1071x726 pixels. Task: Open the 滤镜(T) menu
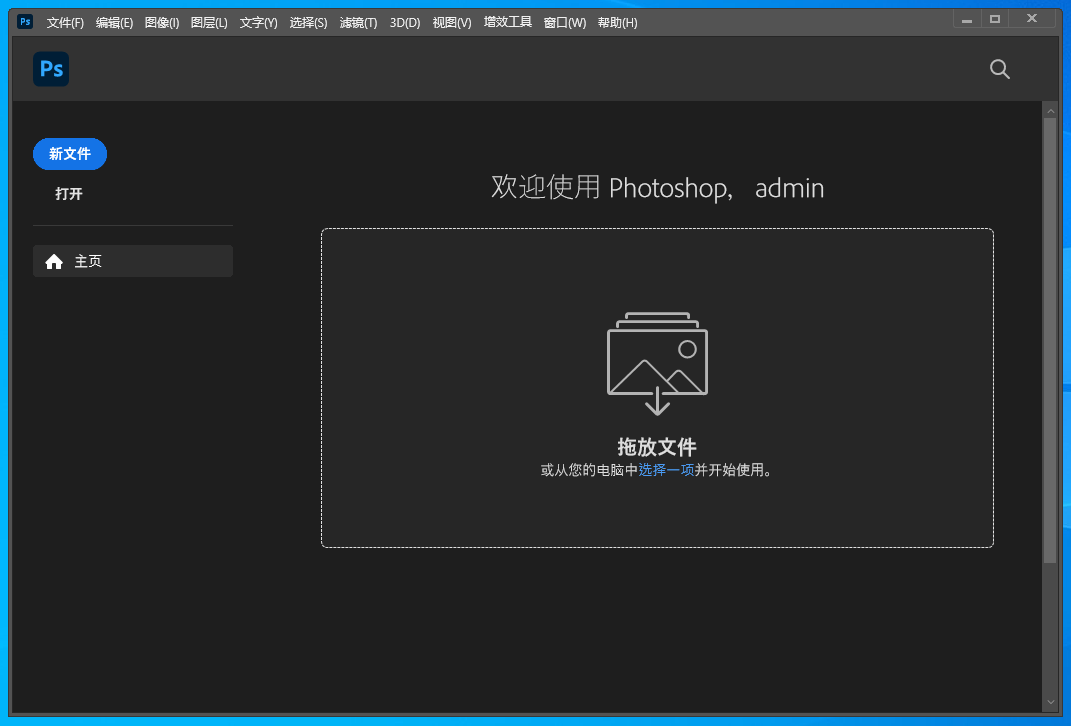(x=358, y=22)
